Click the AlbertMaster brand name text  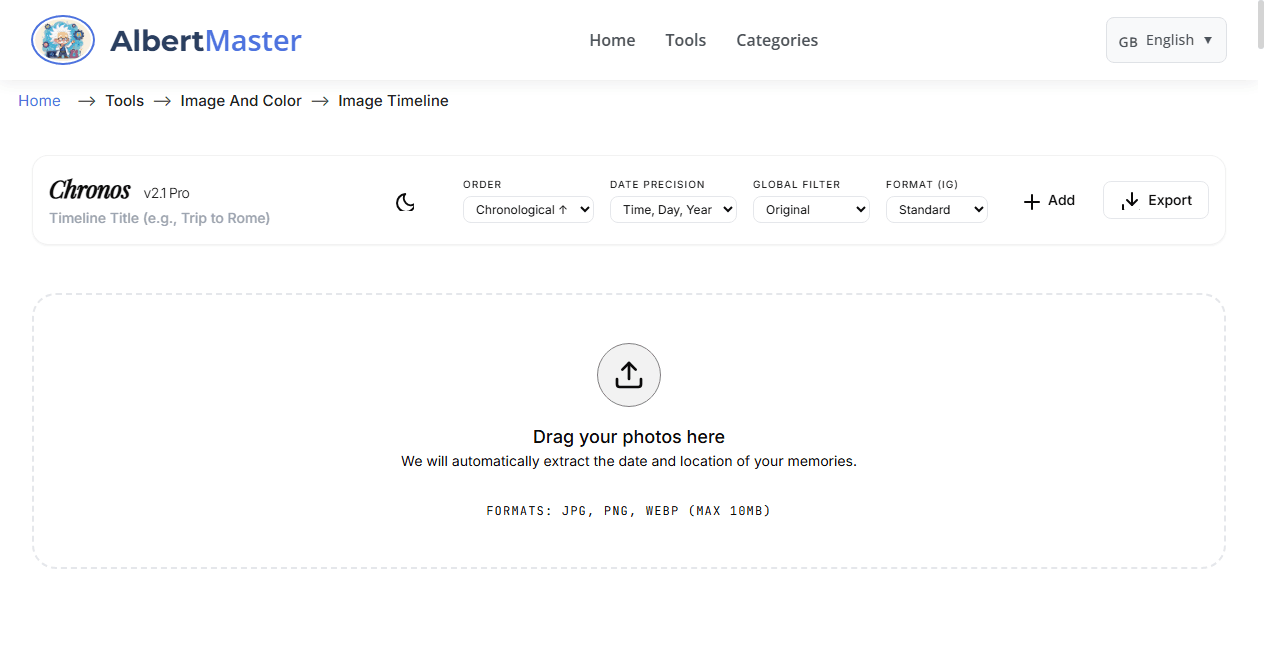point(205,41)
